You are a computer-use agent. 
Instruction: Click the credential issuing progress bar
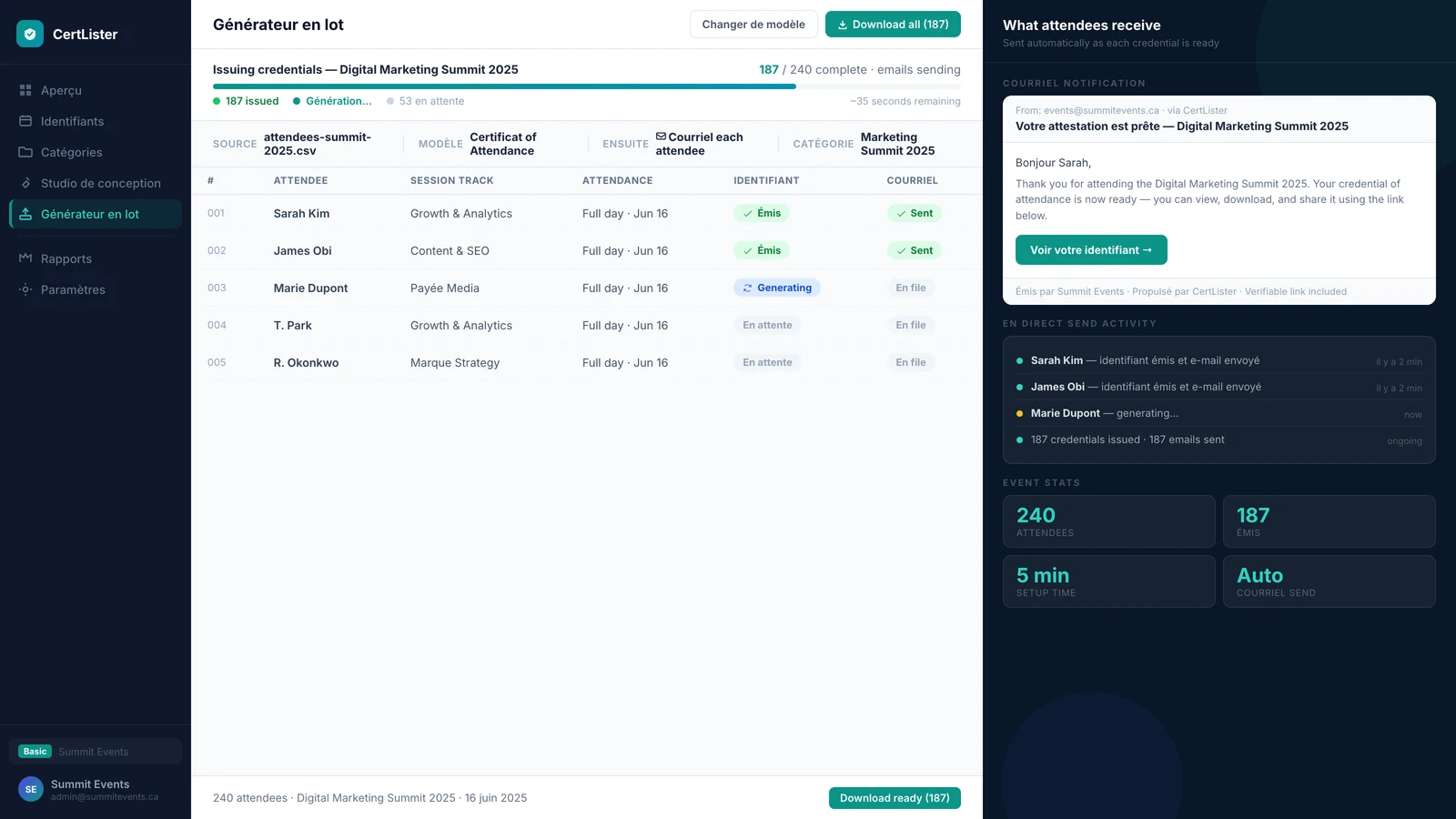[x=587, y=86]
